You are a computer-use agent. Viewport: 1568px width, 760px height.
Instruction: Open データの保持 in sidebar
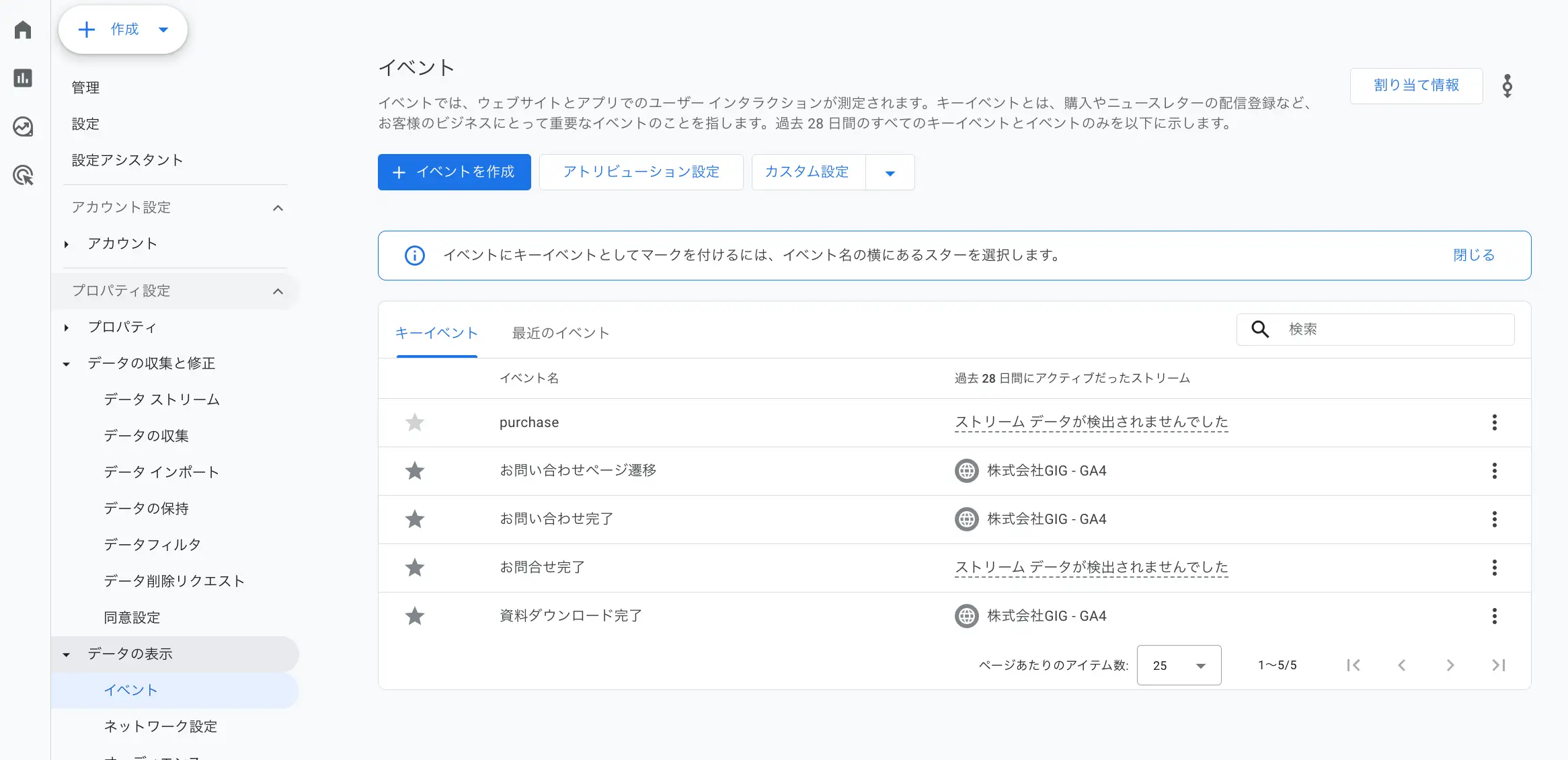click(x=146, y=508)
